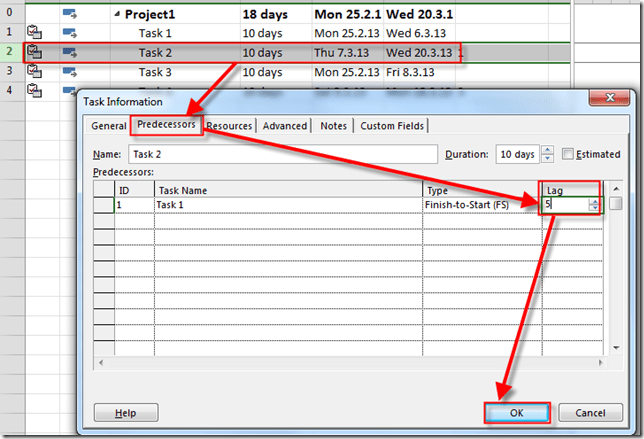
Task: Click the constraint indicator icon in row 1
Action: [x=34, y=34]
